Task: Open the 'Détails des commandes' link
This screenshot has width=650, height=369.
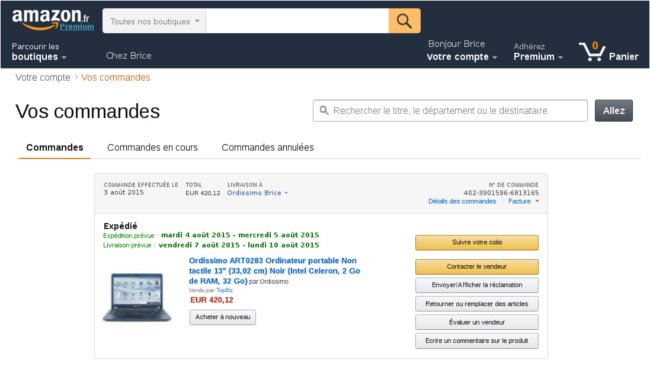Action: coord(462,201)
